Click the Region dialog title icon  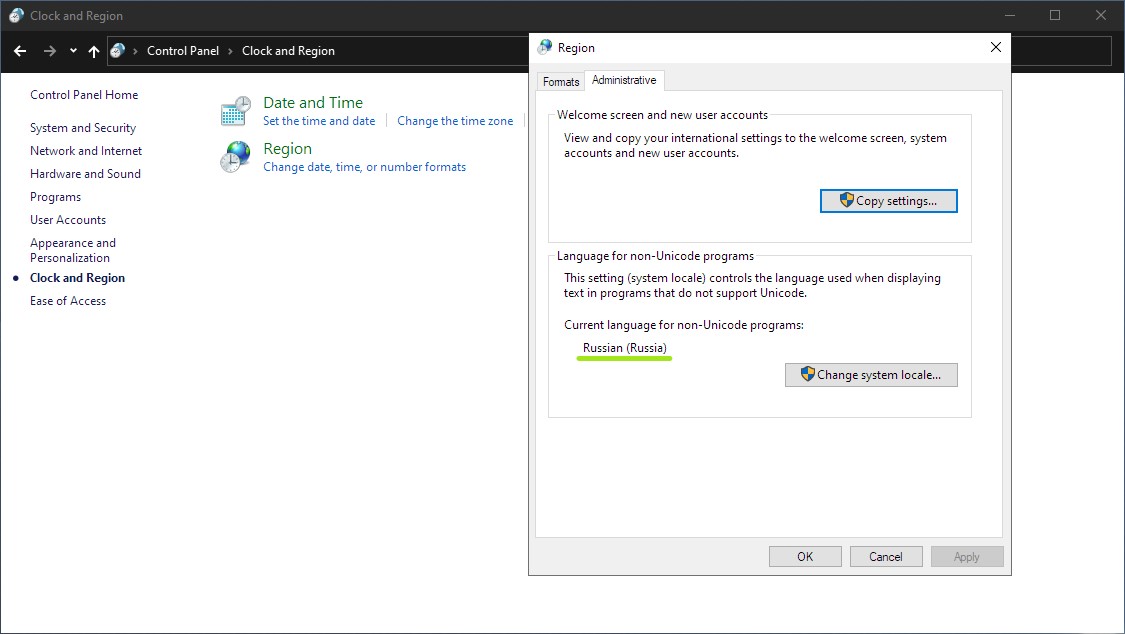tap(545, 47)
